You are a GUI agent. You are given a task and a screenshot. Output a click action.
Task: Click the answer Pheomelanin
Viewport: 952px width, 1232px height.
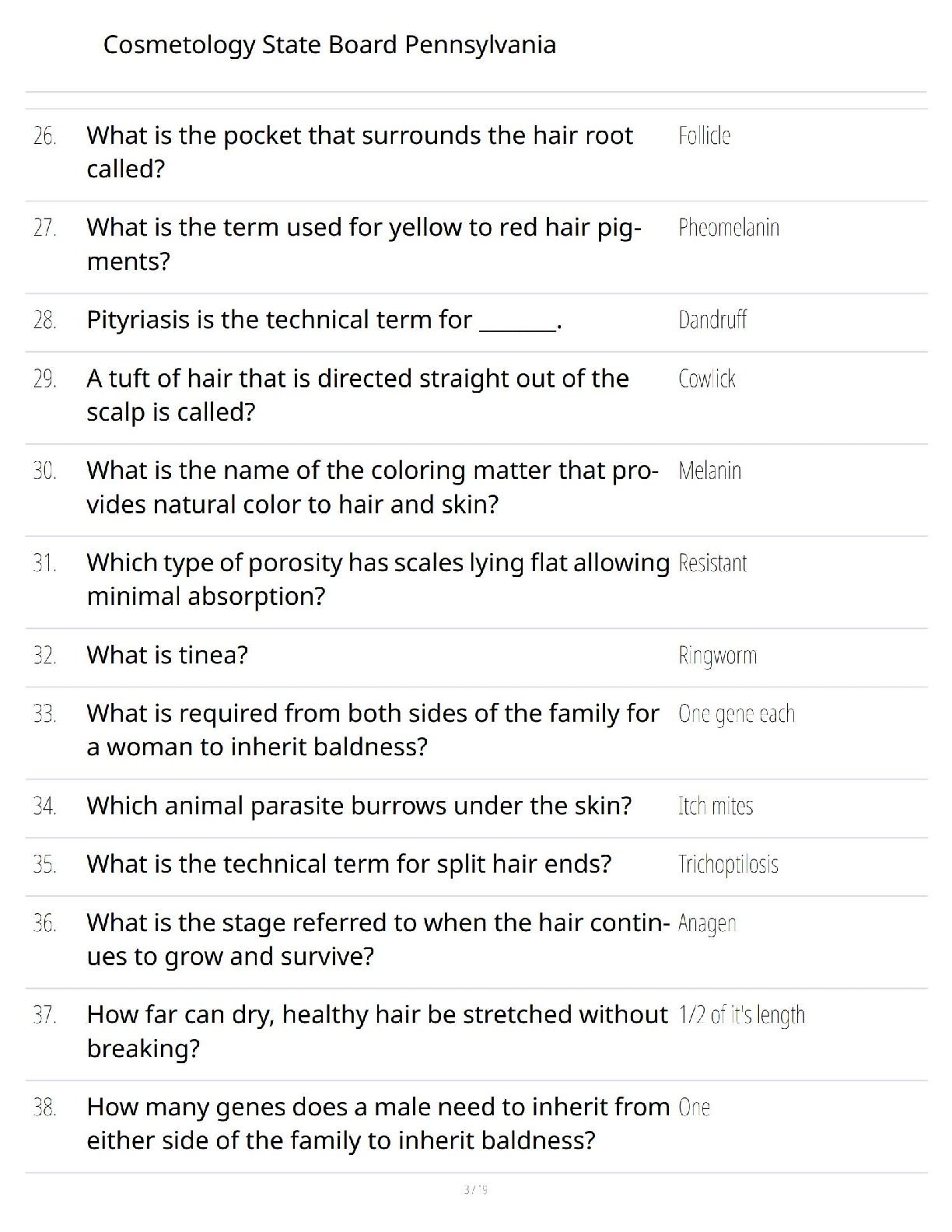729,228
